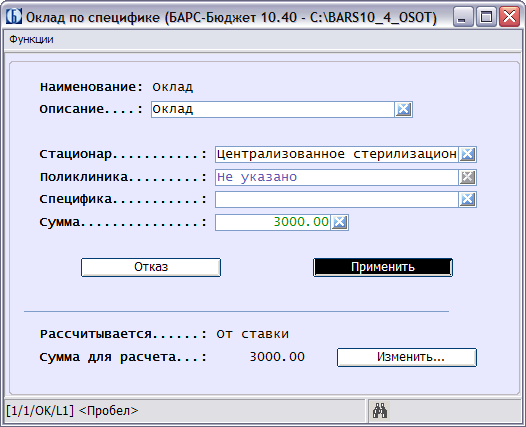Click the Наименование: label
526x427 pixels.
[91, 87]
